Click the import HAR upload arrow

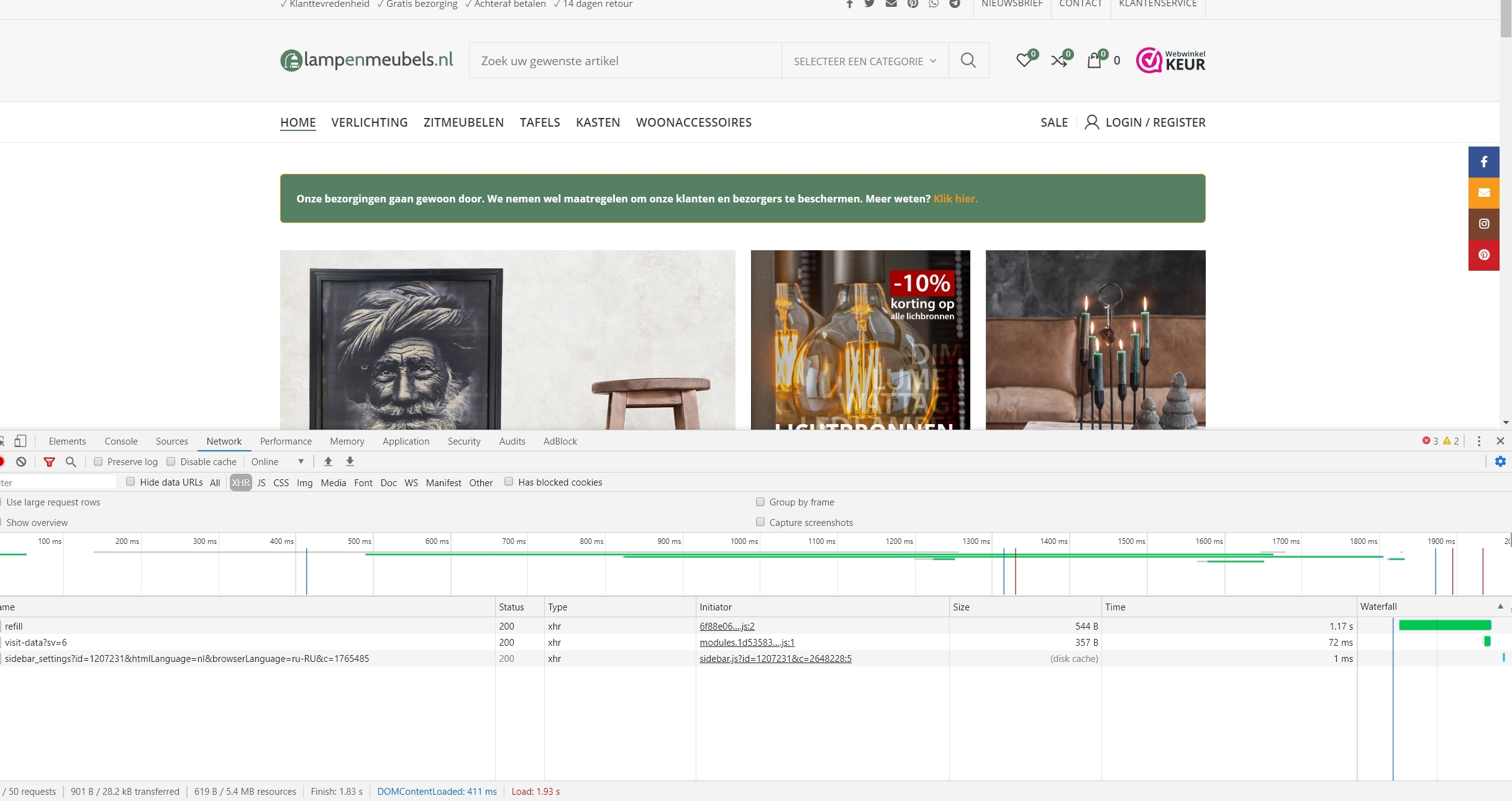[328, 461]
